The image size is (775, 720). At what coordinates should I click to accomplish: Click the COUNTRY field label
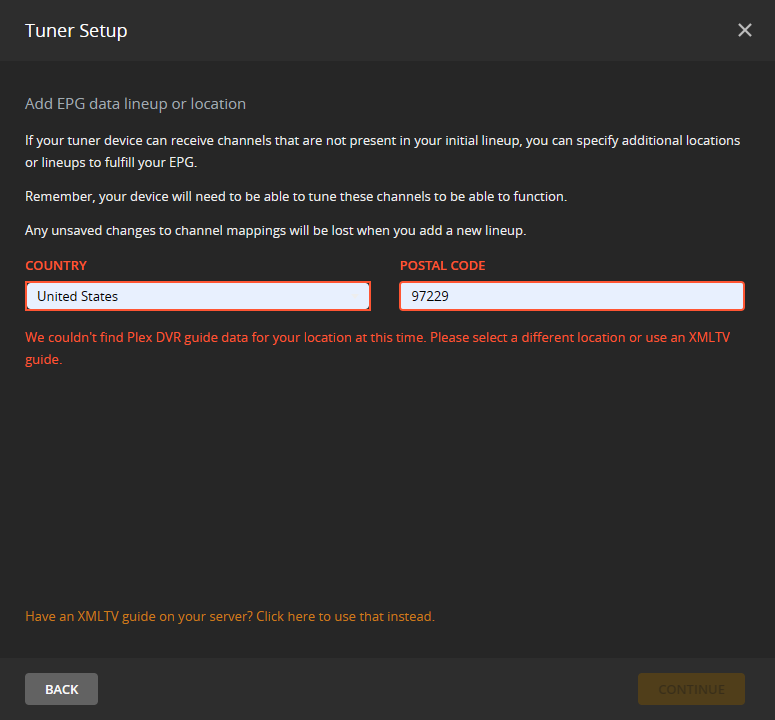56,266
